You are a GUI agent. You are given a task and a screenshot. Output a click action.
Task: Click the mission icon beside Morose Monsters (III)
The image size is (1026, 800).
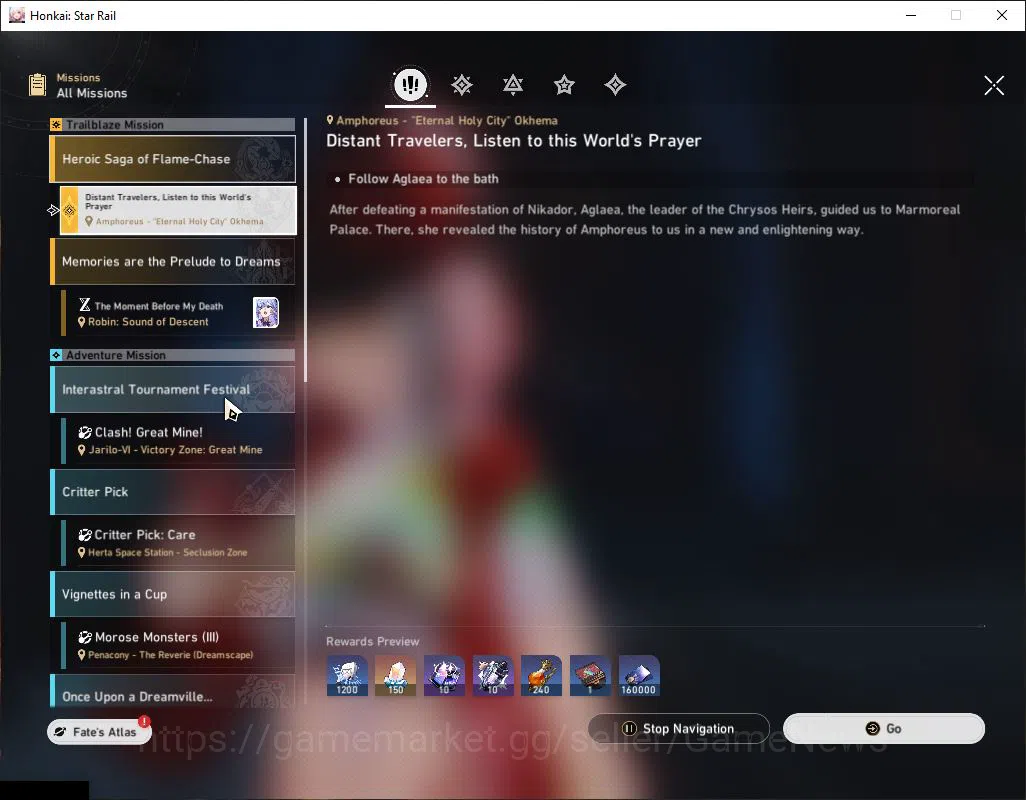[x=85, y=637]
